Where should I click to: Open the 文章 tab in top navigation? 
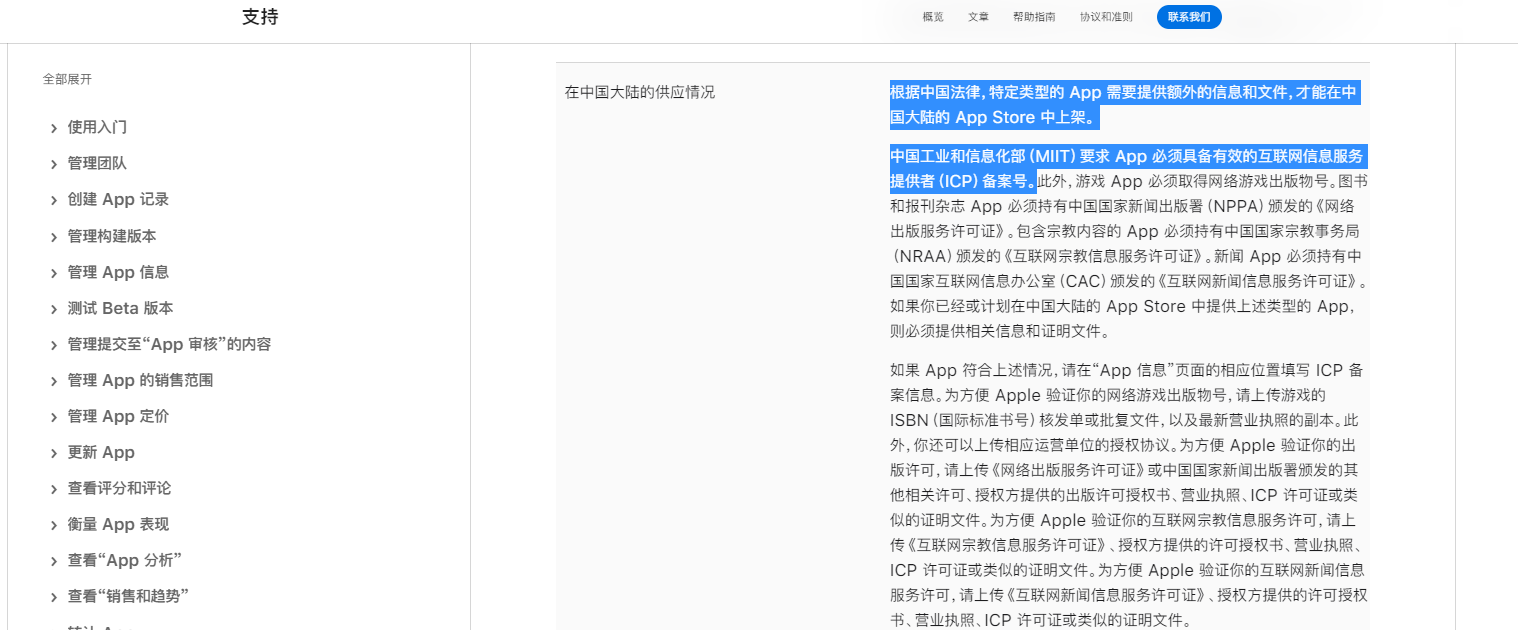(978, 17)
